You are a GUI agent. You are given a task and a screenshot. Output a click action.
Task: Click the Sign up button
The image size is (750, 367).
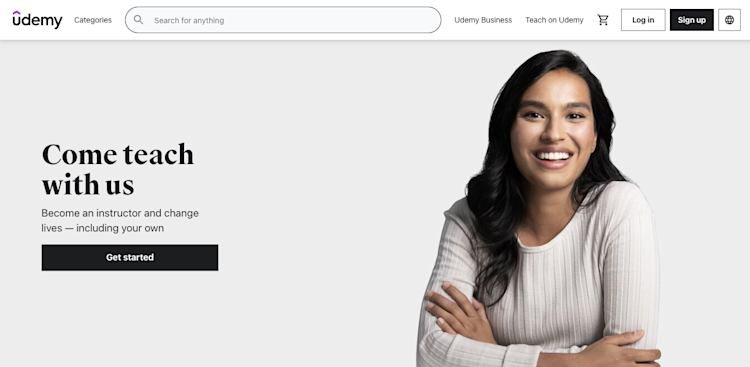click(692, 20)
